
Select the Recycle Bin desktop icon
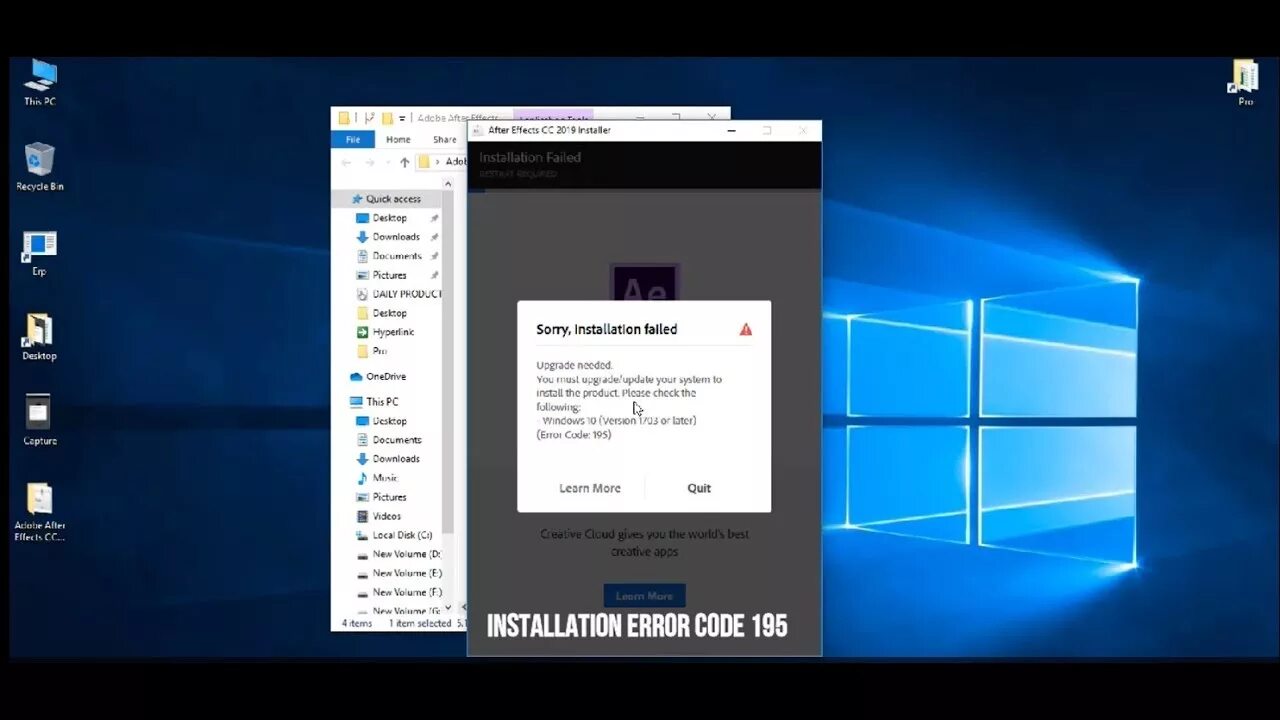(x=40, y=167)
